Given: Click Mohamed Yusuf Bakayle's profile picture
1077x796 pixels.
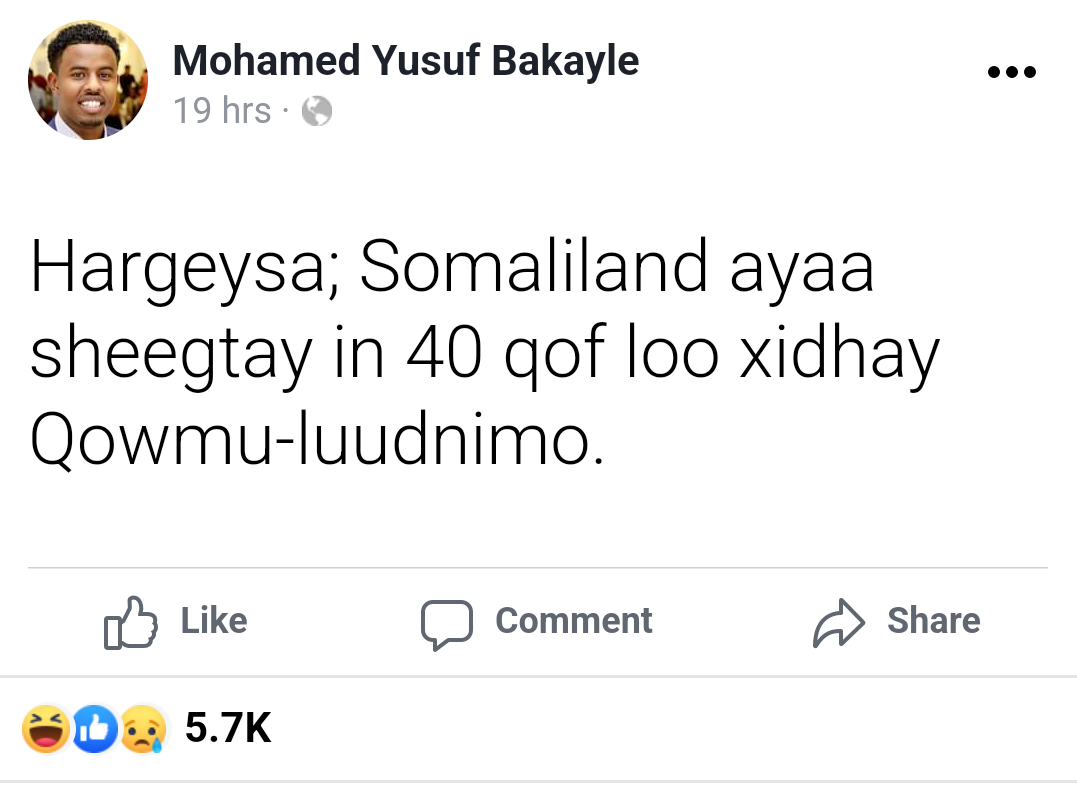Looking at the screenshot, I should [88, 80].
